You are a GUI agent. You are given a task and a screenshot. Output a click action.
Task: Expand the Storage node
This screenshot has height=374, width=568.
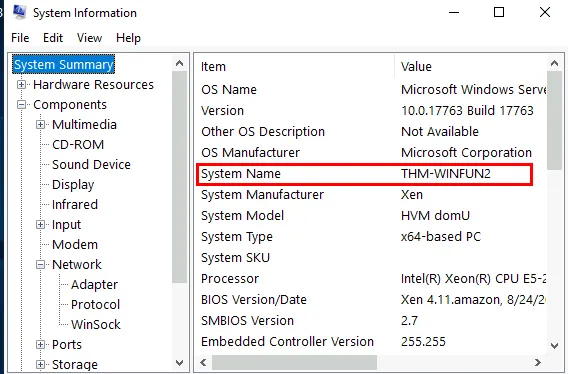[41, 364]
